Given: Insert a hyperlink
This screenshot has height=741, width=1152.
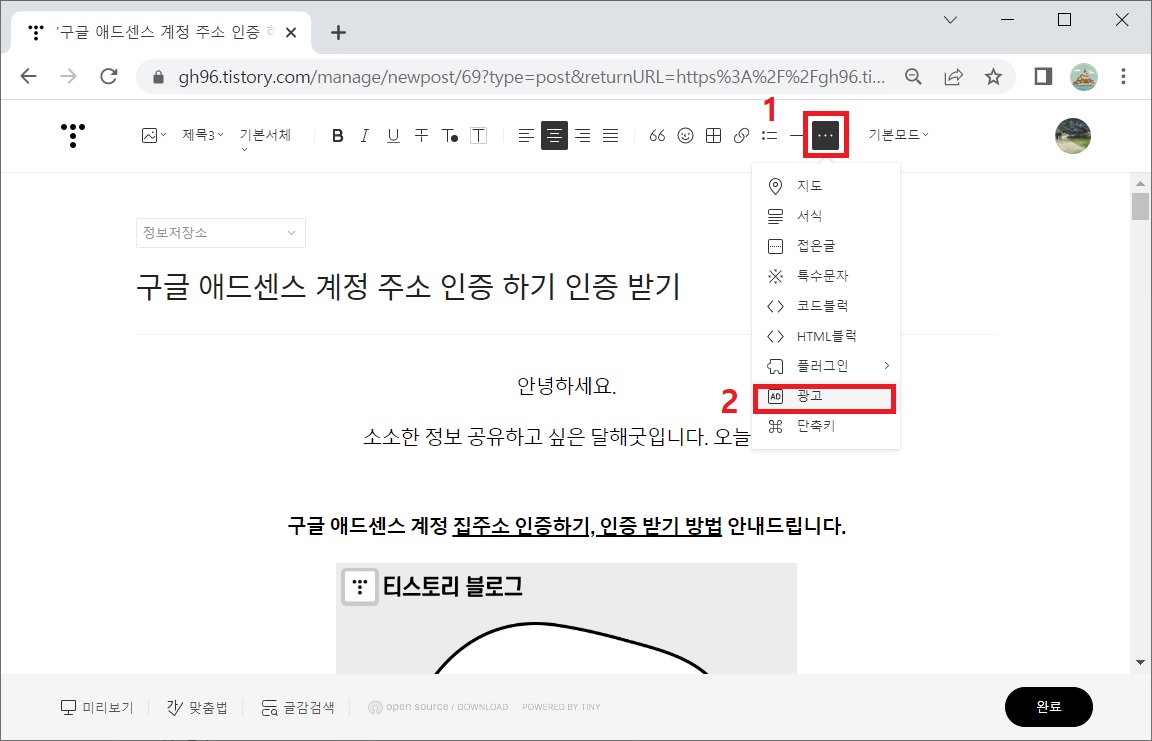Looking at the screenshot, I should click(x=741, y=135).
